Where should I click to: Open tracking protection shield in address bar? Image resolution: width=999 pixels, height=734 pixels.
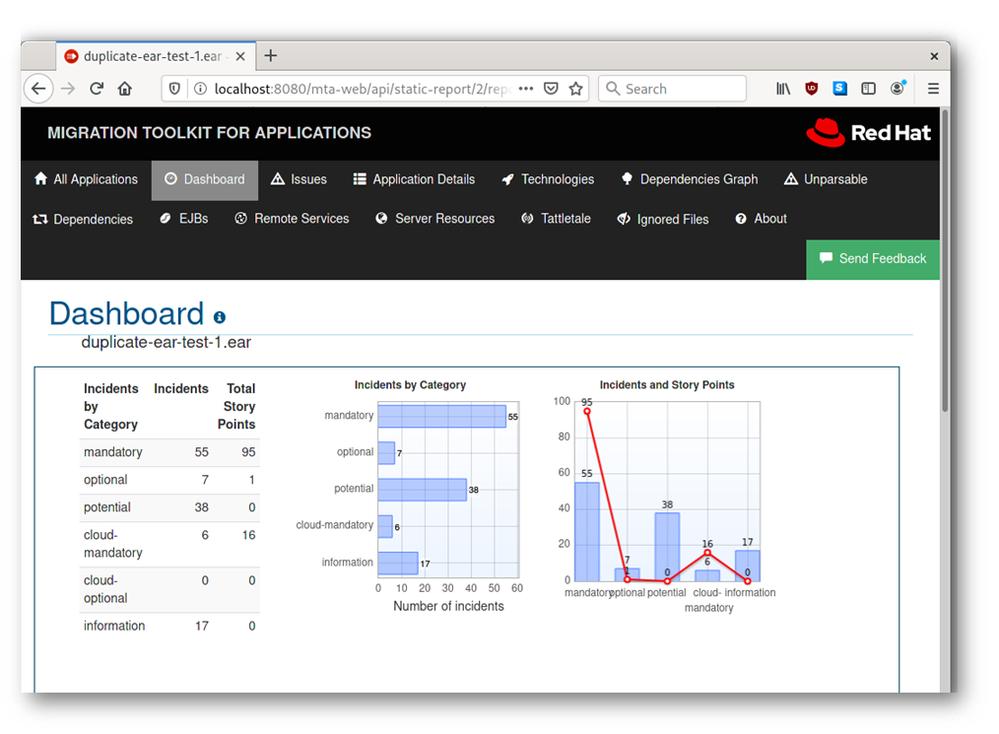point(175,89)
